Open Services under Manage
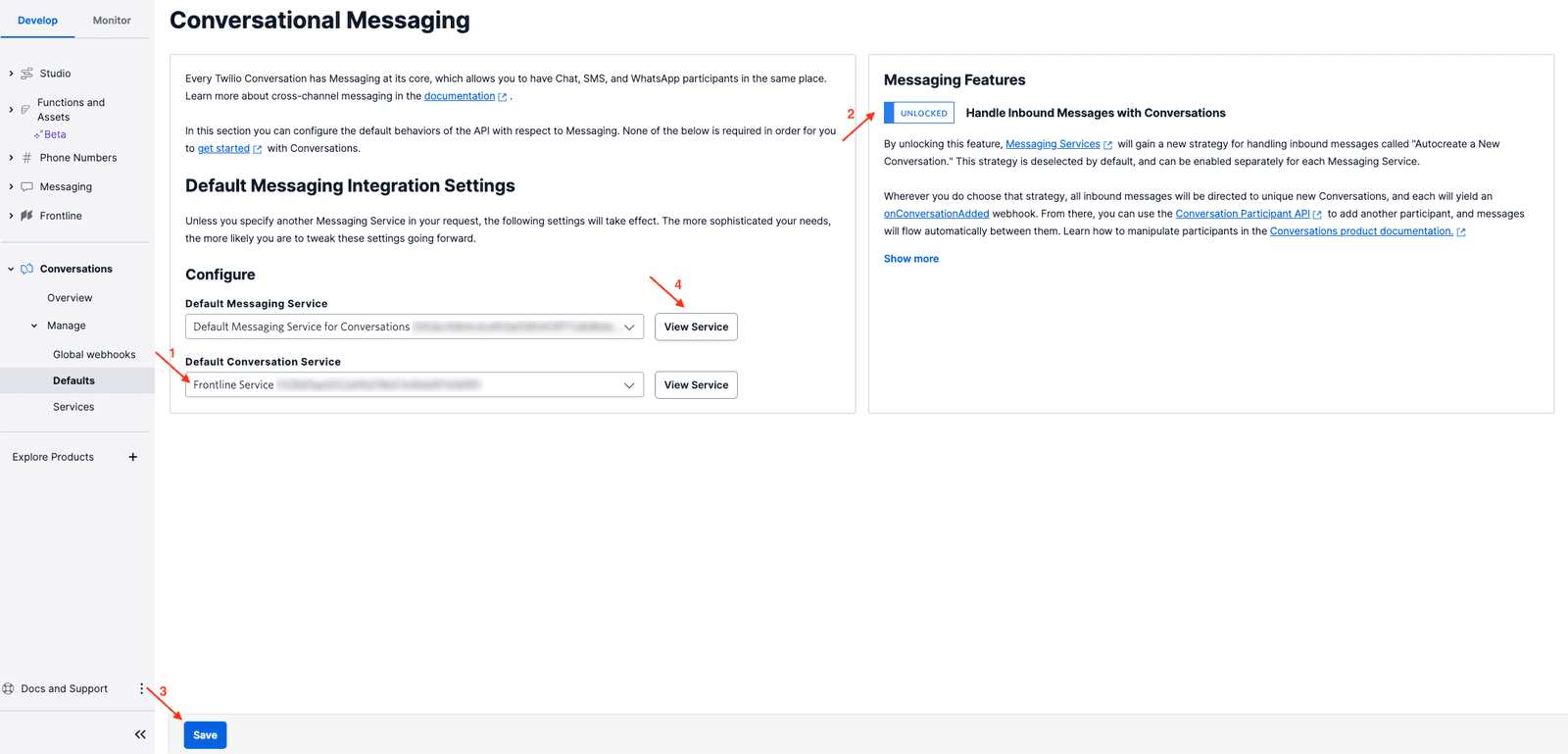 point(73,407)
